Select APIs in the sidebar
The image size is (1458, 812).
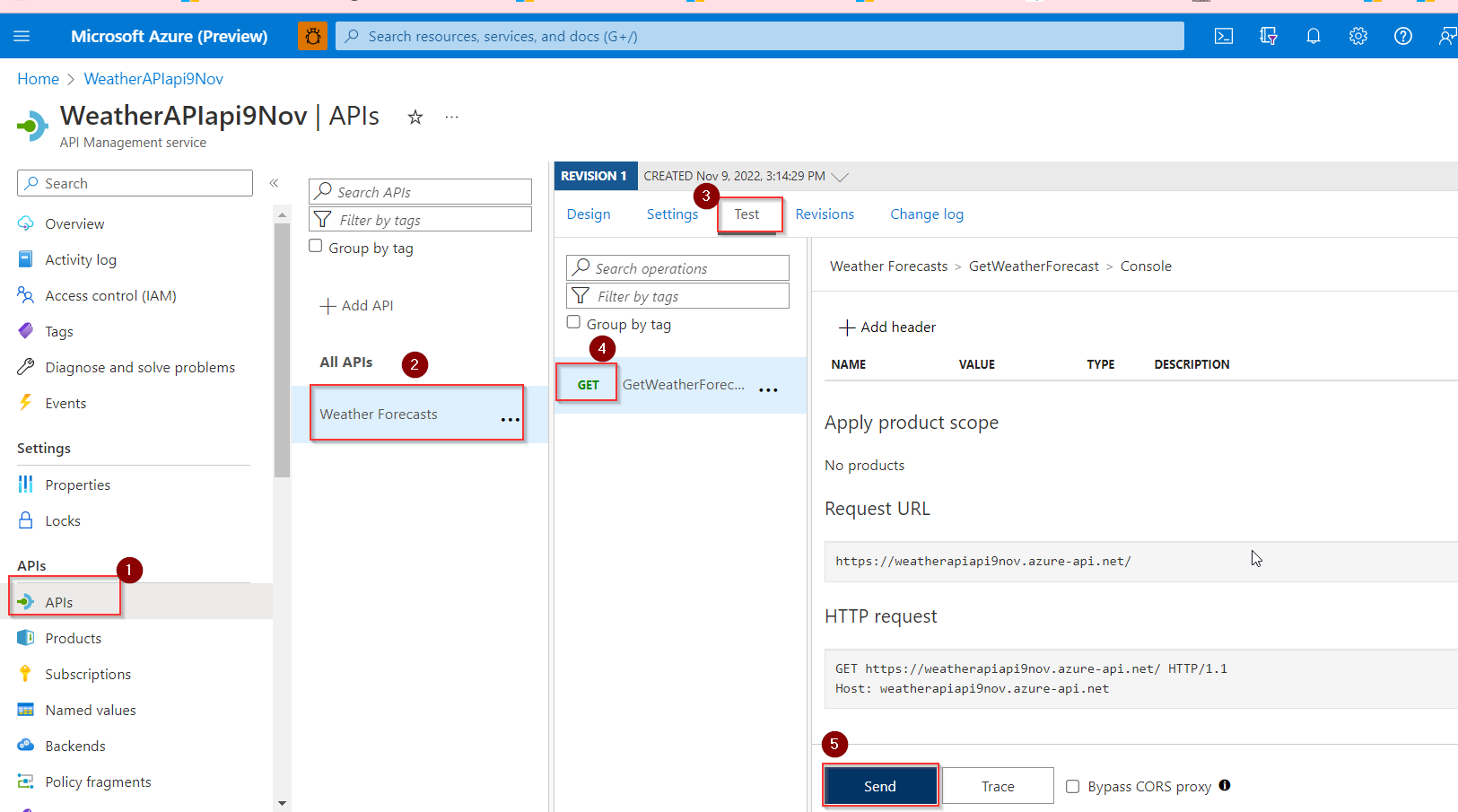point(59,602)
